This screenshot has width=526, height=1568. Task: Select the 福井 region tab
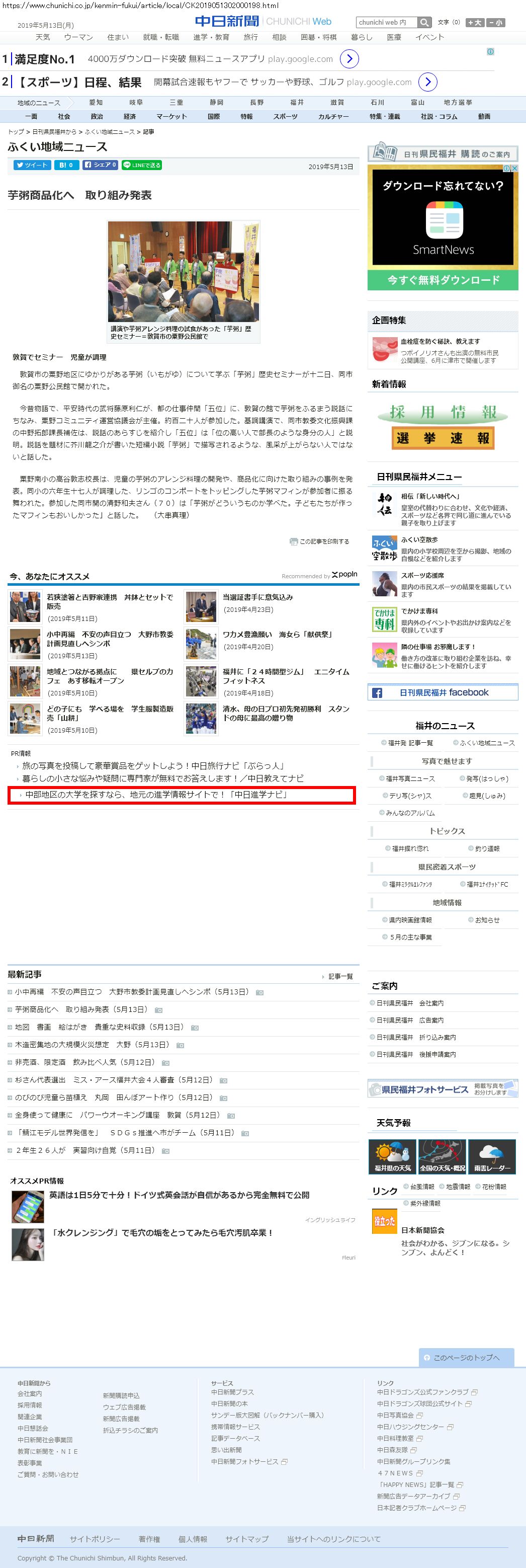[297, 102]
